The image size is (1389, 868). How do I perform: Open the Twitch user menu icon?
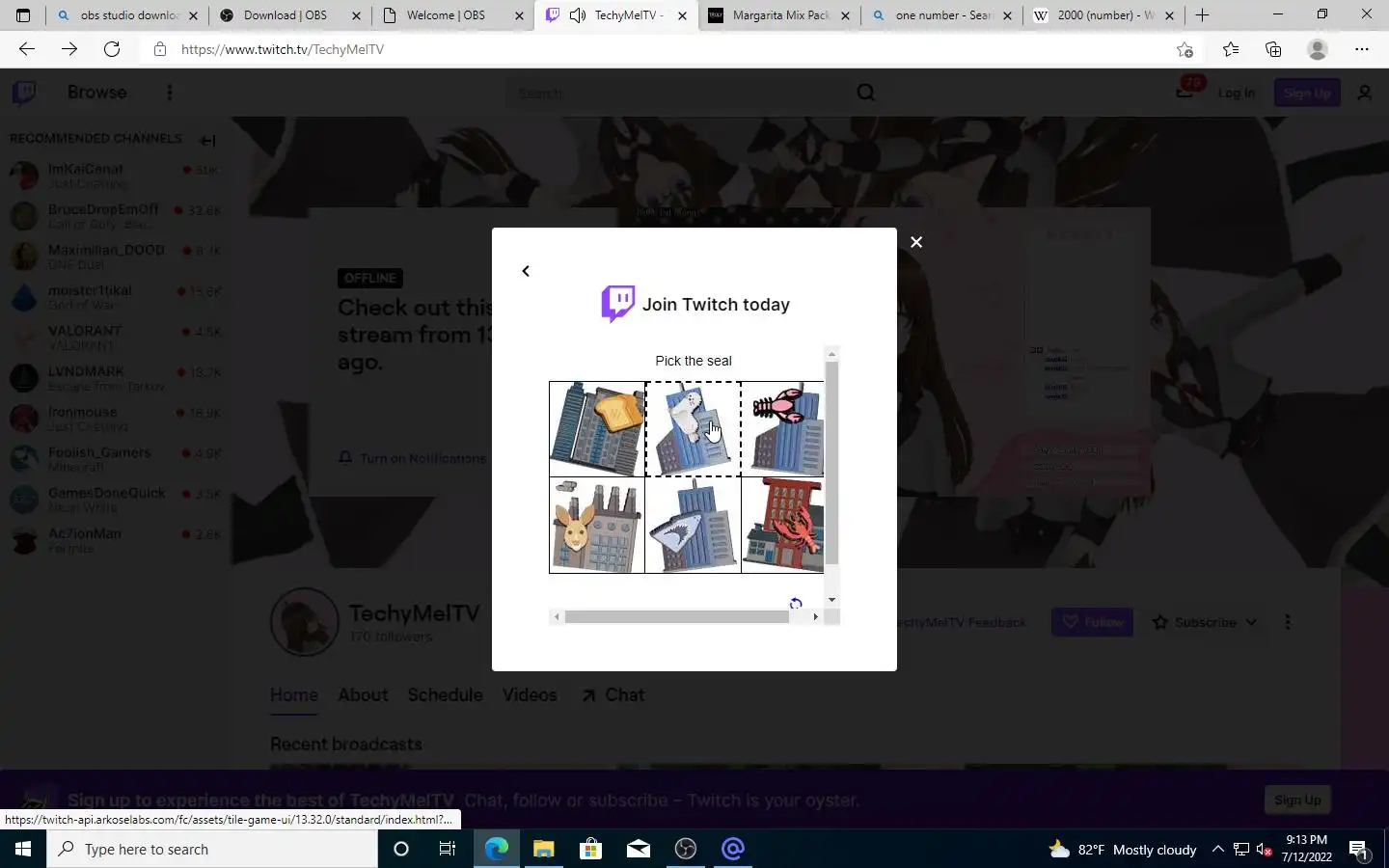pyautogui.click(x=1365, y=93)
